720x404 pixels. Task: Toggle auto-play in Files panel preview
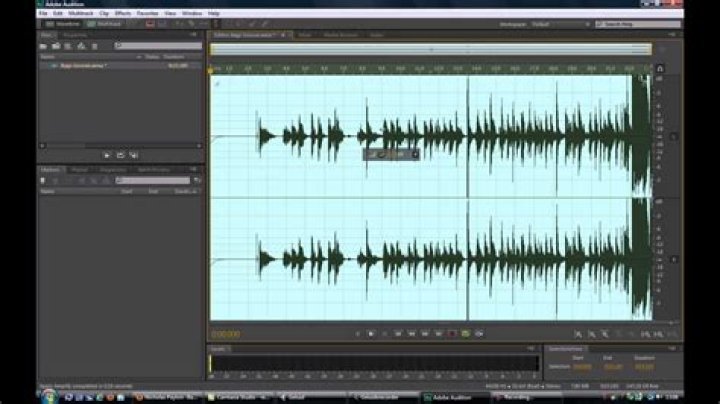coord(134,156)
